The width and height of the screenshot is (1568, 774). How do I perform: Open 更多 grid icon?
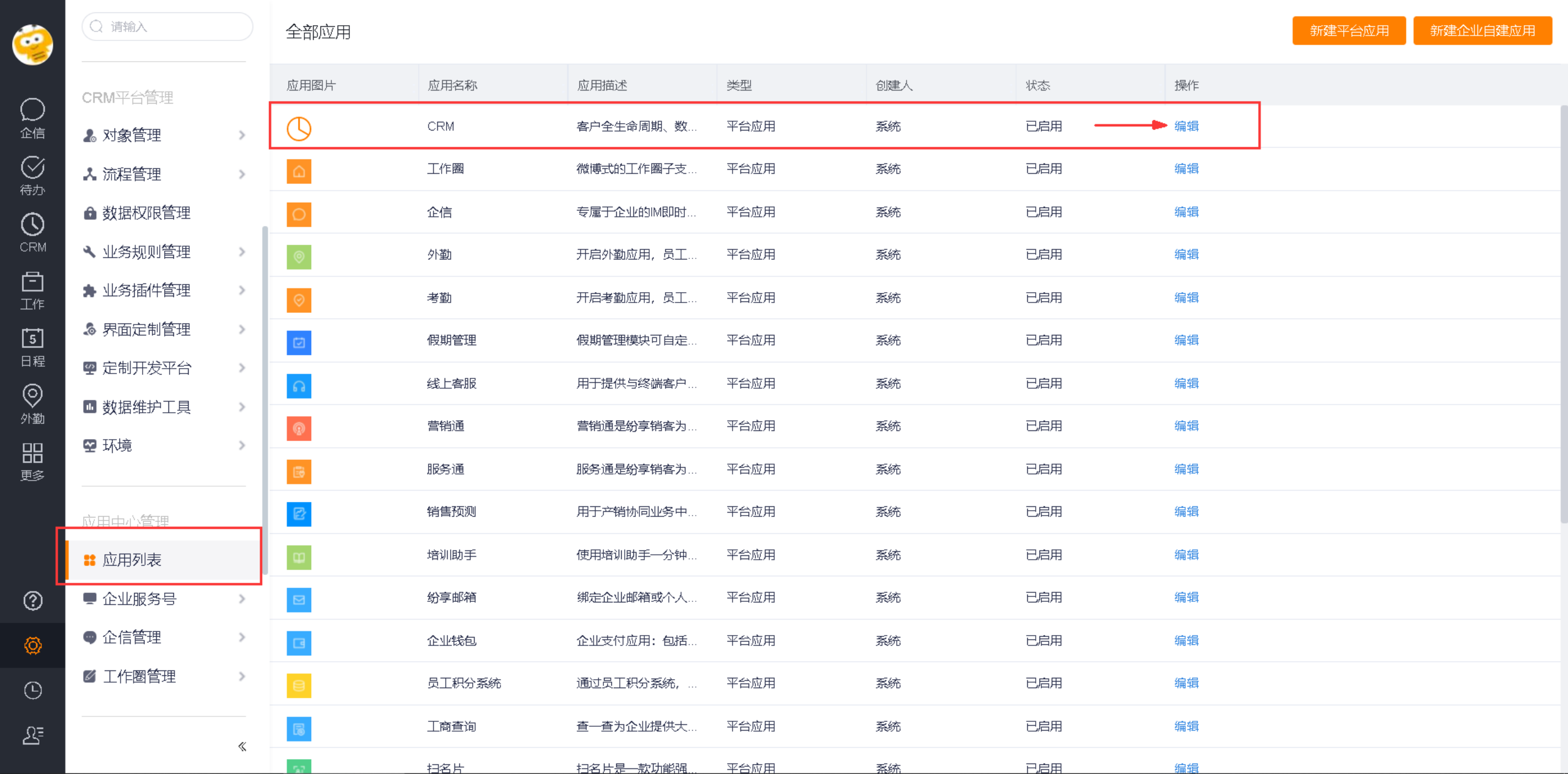(32, 461)
